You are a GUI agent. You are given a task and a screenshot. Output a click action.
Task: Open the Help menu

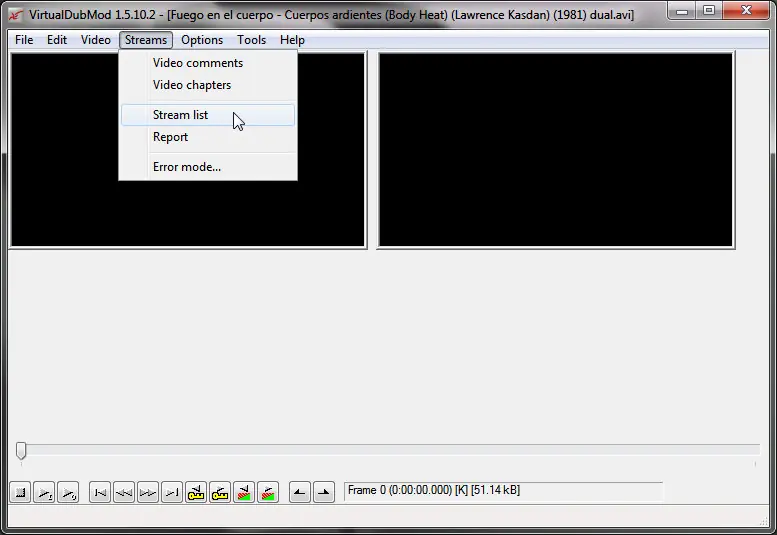292,40
